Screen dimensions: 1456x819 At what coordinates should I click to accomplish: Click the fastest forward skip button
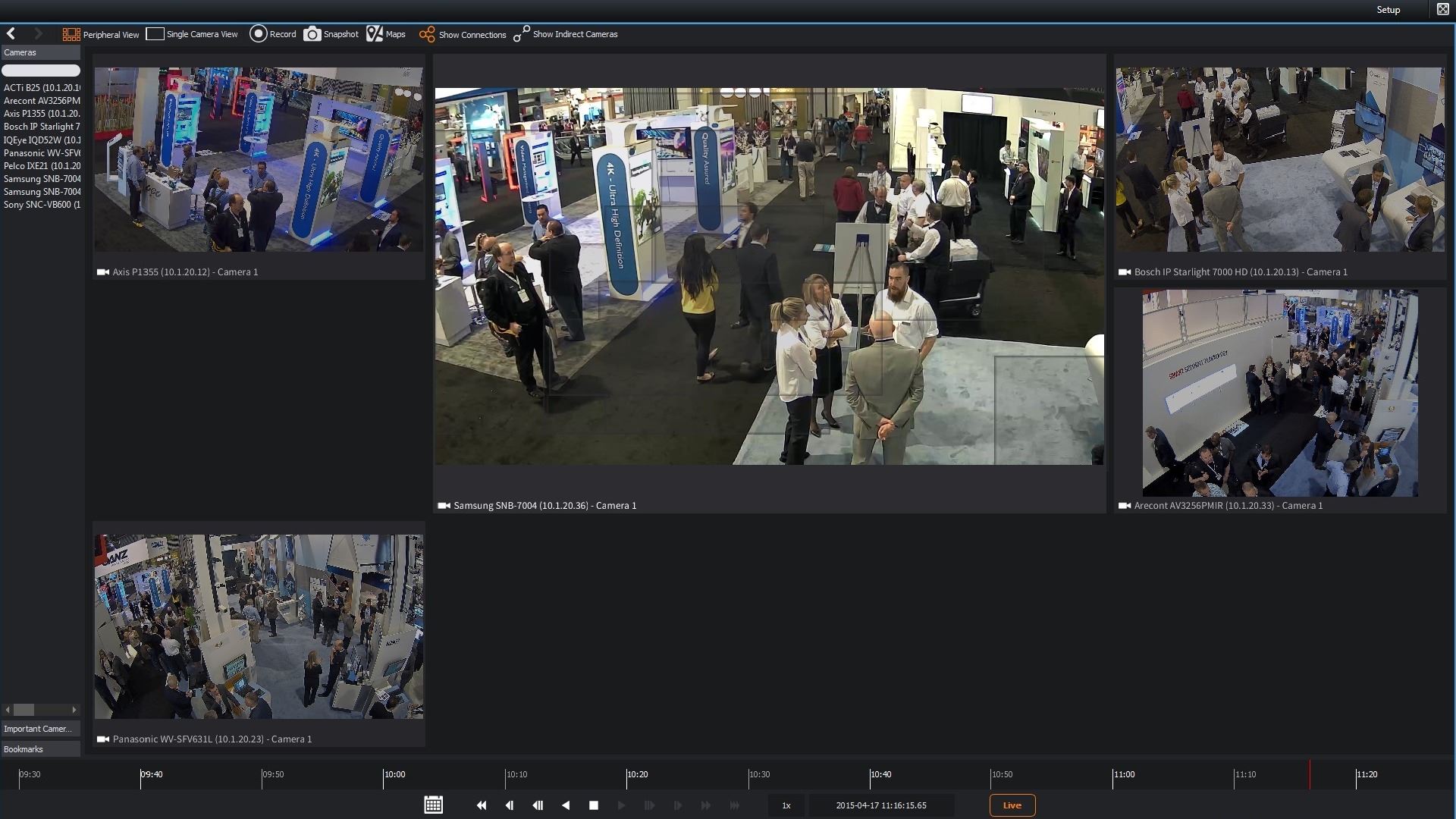click(x=734, y=805)
